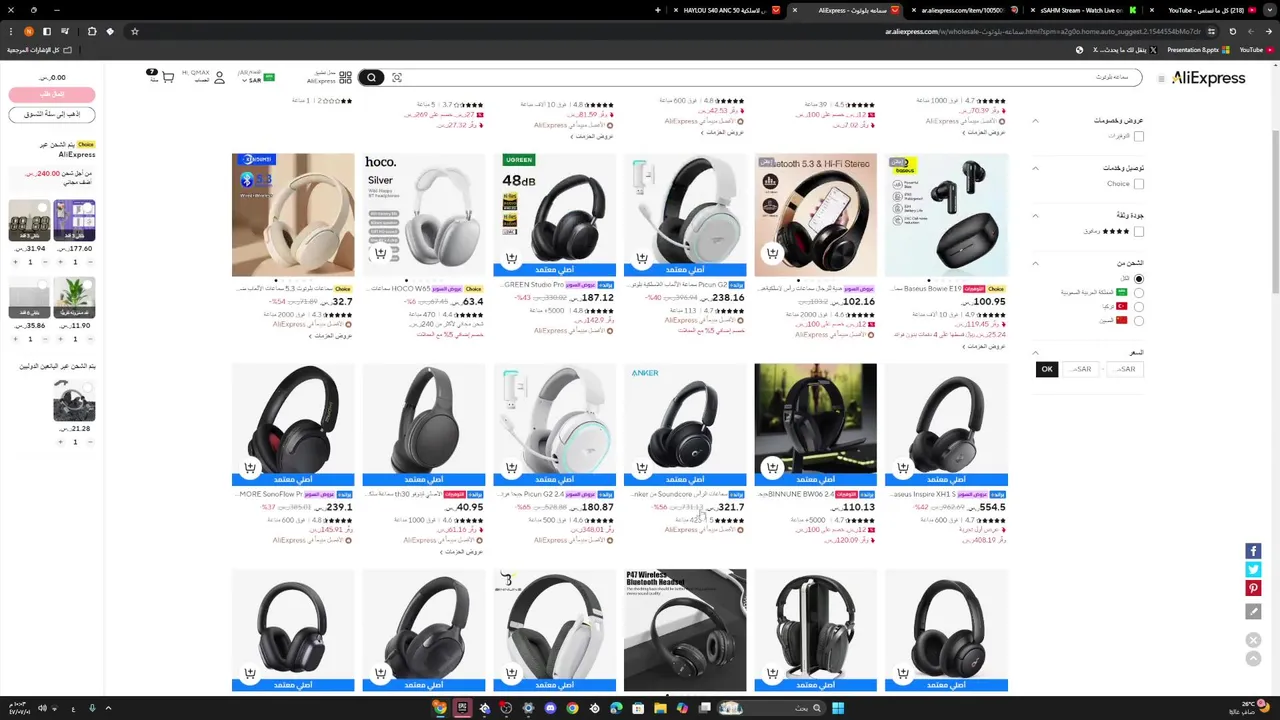Tick the Choice checkbox filter
This screenshot has width=1280, height=720.
pos(1139,184)
